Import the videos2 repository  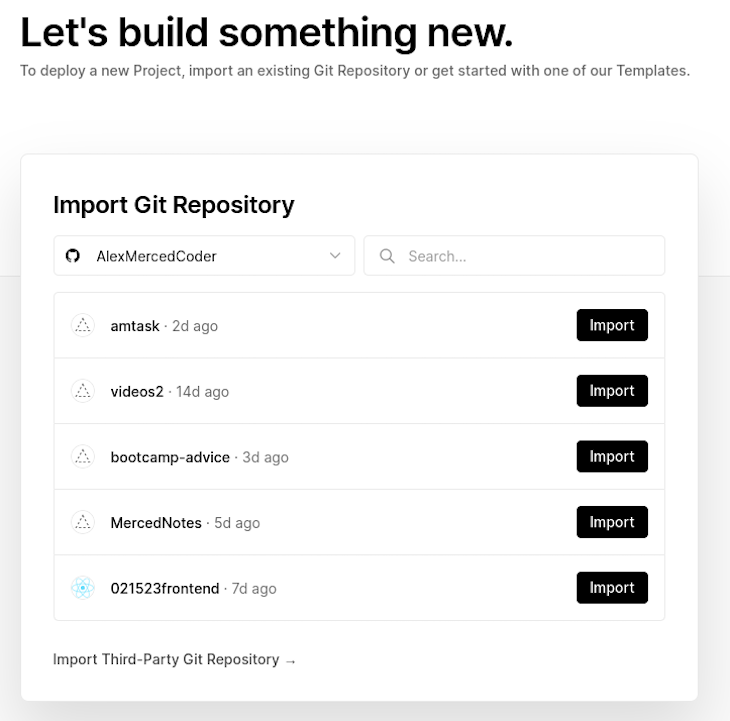coord(612,391)
